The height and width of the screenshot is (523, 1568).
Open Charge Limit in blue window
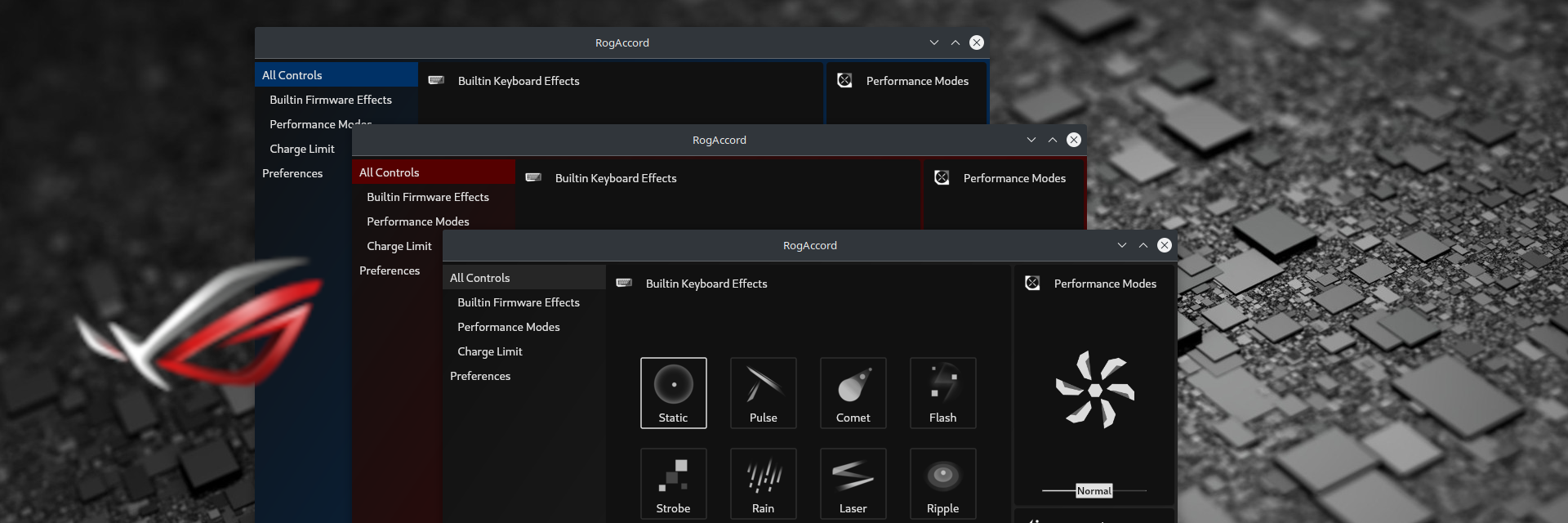pyautogui.click(x=304, y=149)
